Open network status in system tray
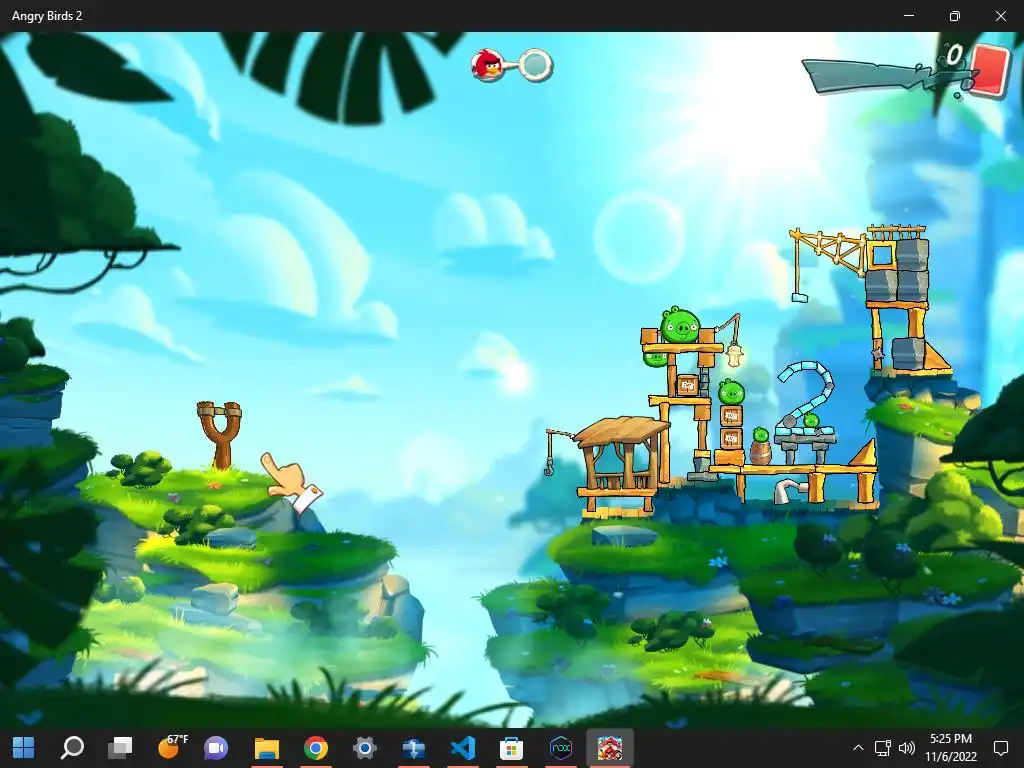Viewport: 1024px width, 768px height. tap(882, 748)
